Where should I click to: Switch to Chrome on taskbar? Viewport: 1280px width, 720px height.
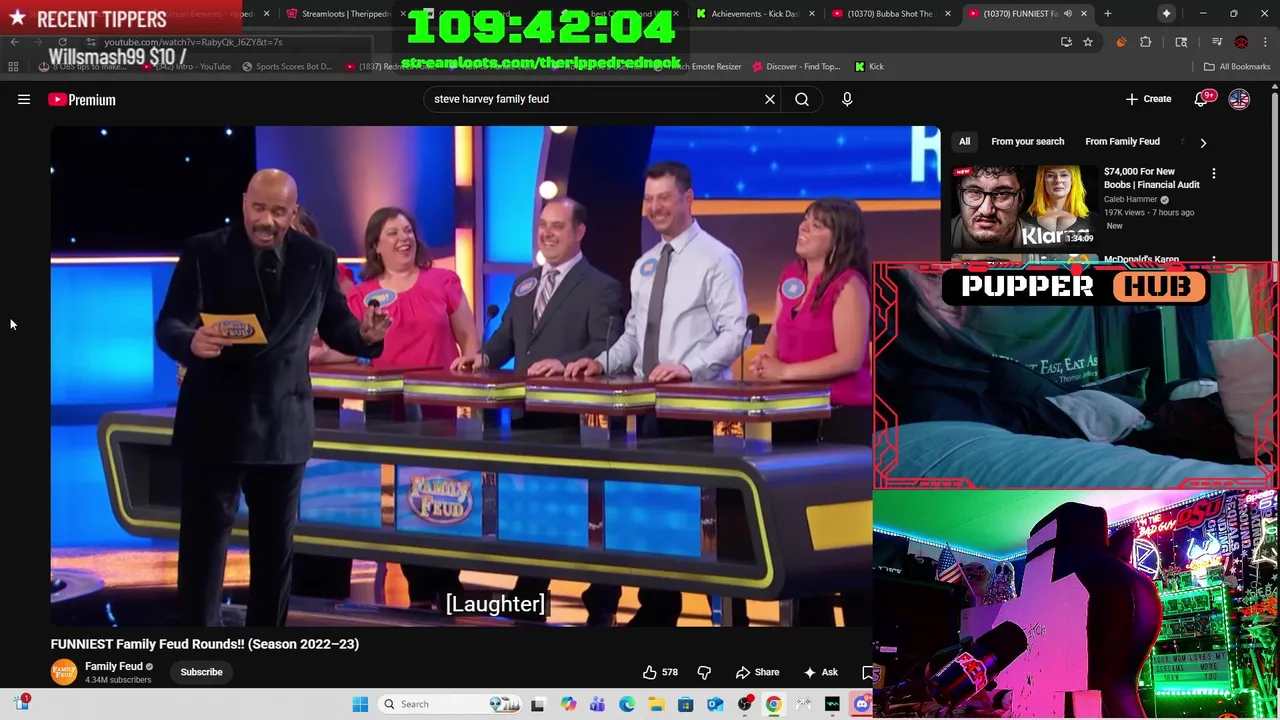[773, 704]
